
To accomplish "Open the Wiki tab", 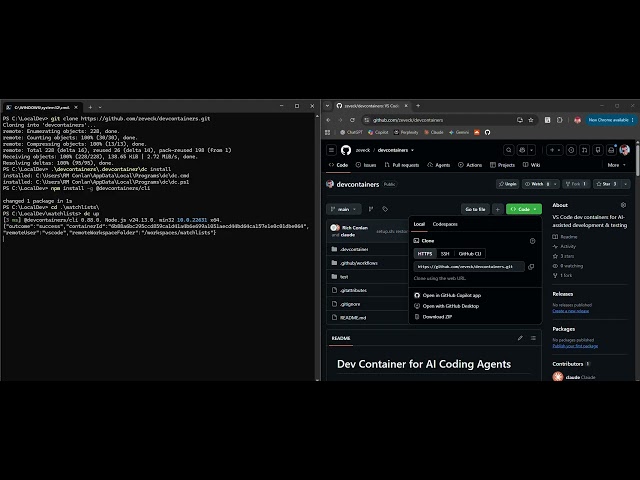I will (531, 165).
